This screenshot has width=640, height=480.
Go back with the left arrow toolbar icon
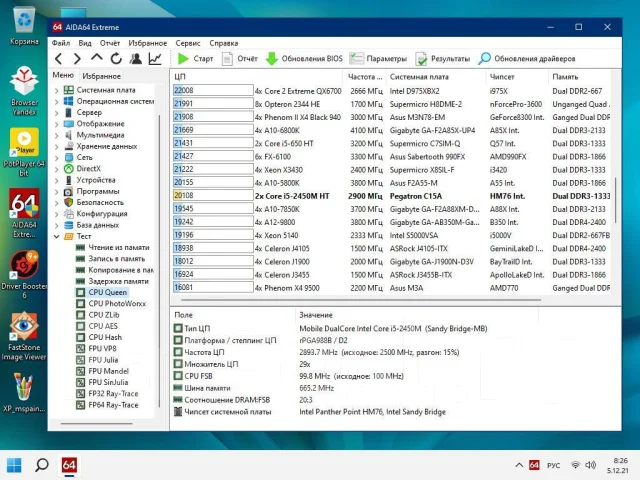59,59
